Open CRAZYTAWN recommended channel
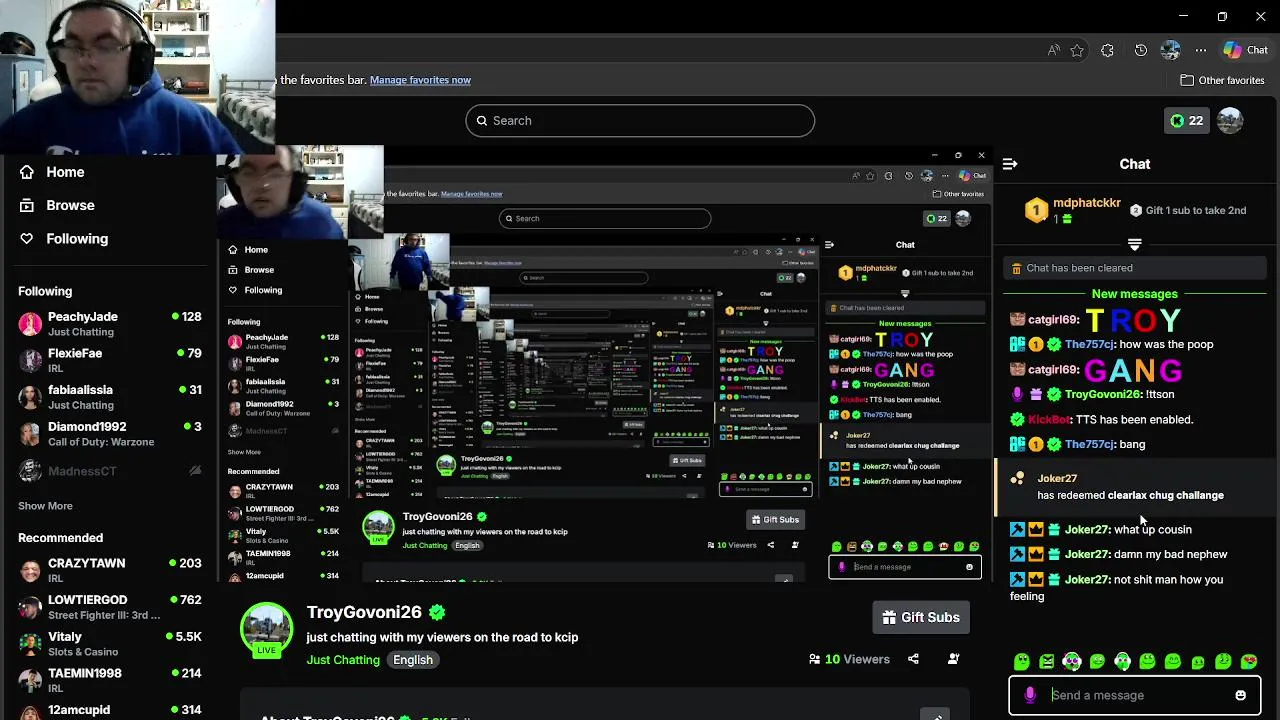The width and height of the screenshot is (1280, 720). (x=108, y=570)
